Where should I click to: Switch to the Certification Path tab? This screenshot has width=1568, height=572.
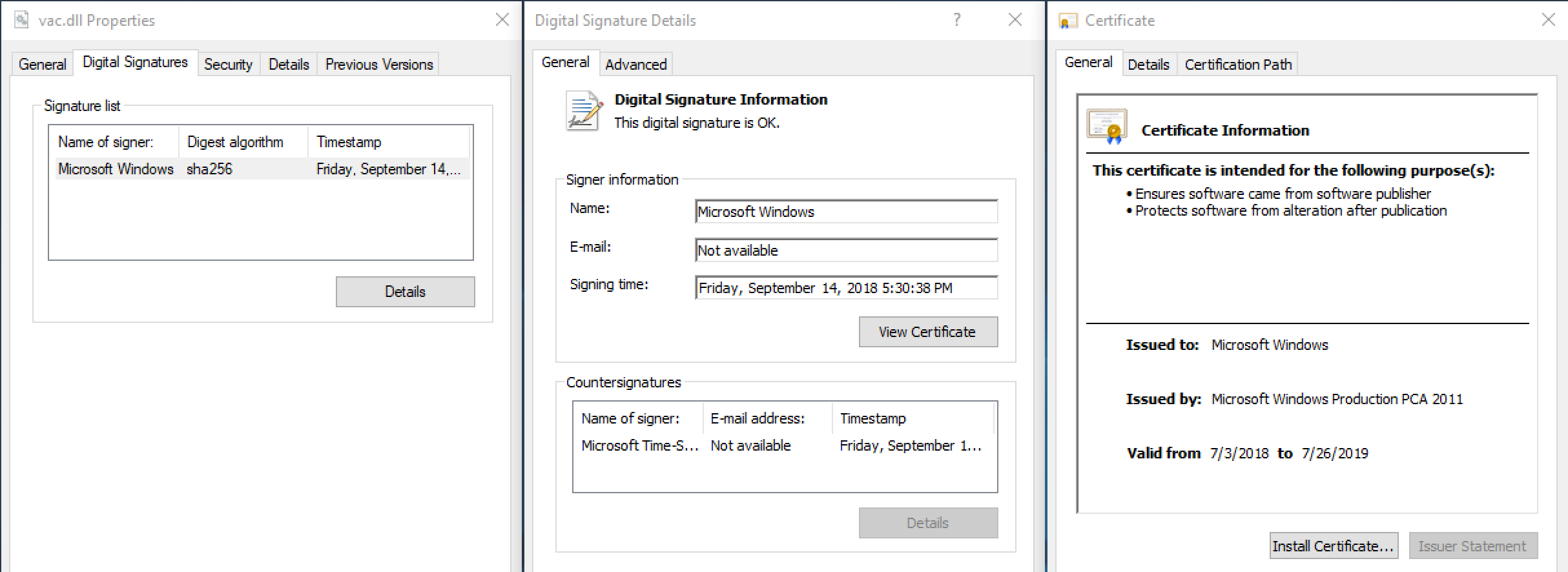pyautogui.click(x=1237, y=65)
